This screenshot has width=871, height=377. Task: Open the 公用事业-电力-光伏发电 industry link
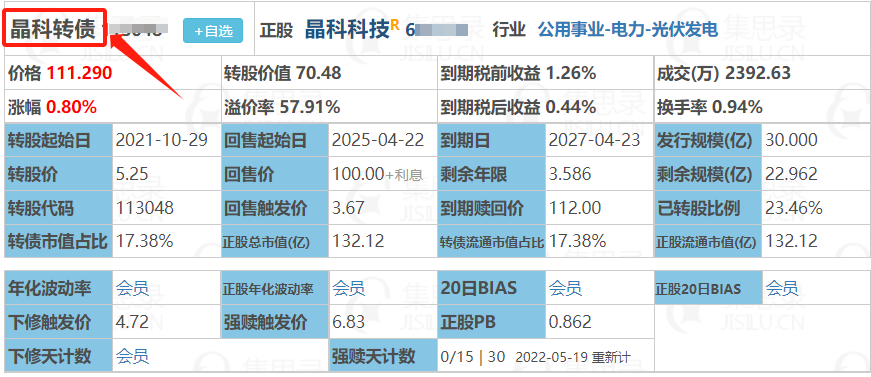628,29
